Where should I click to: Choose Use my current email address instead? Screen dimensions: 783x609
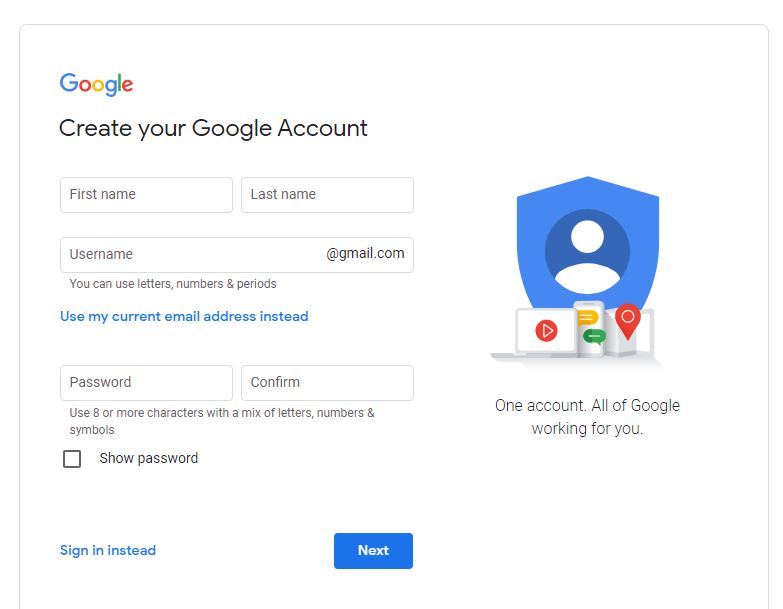[184, 316]
